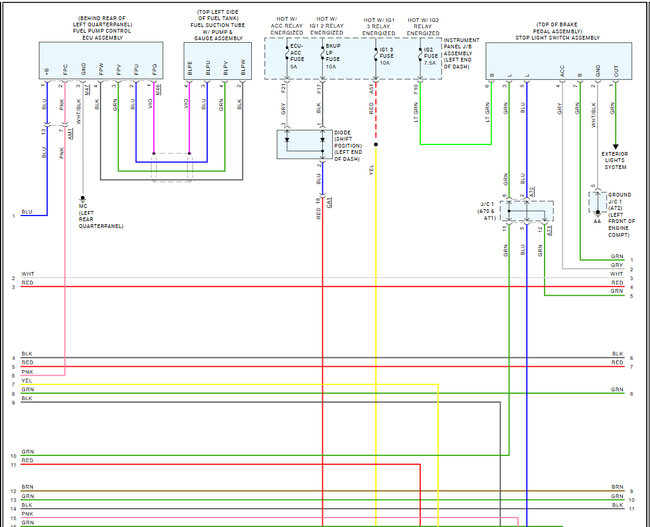Select the IG2 FUSE 7.5A label
The image size is (650, 527).
click(x=430, y=56)
